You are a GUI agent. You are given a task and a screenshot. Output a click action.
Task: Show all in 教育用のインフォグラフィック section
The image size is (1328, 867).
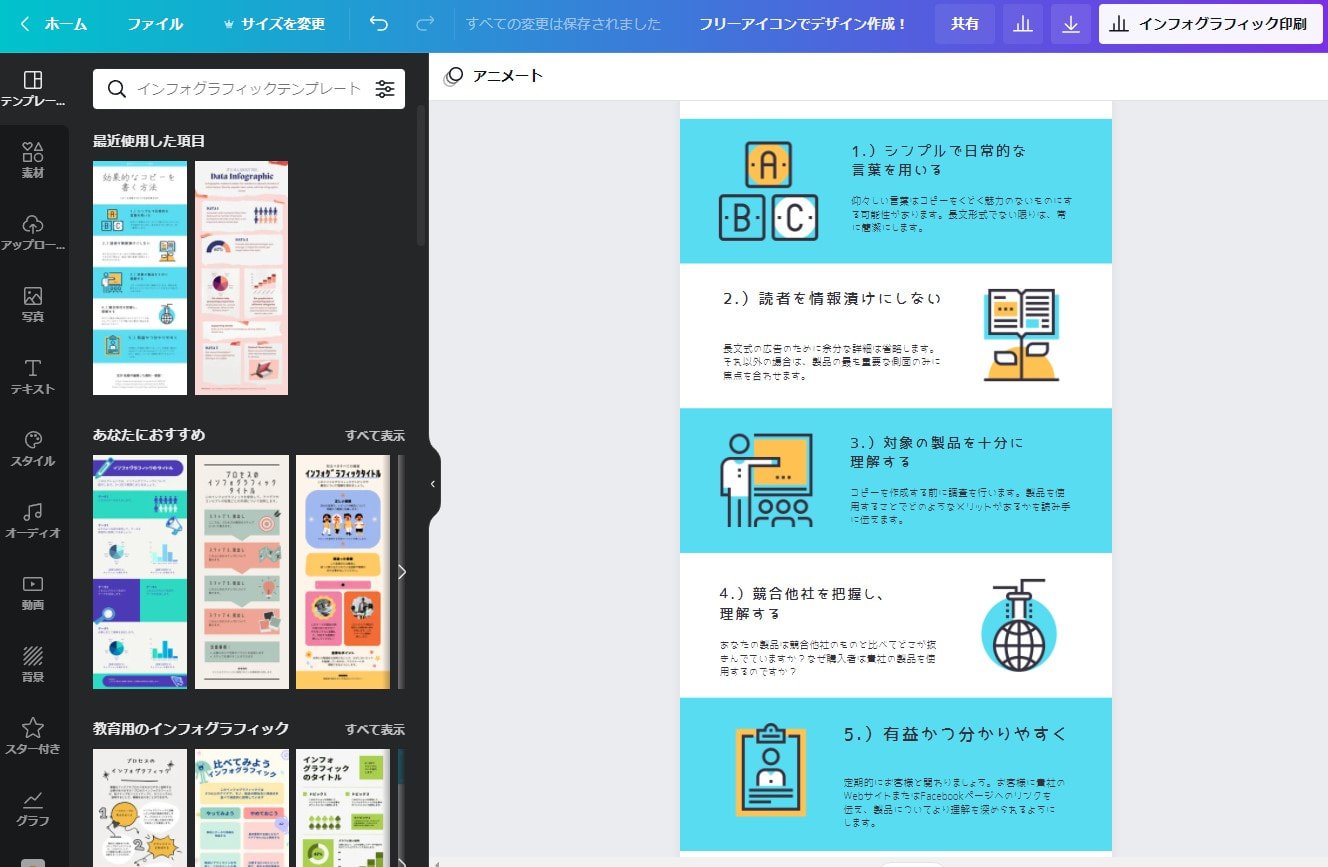point(375,729)
